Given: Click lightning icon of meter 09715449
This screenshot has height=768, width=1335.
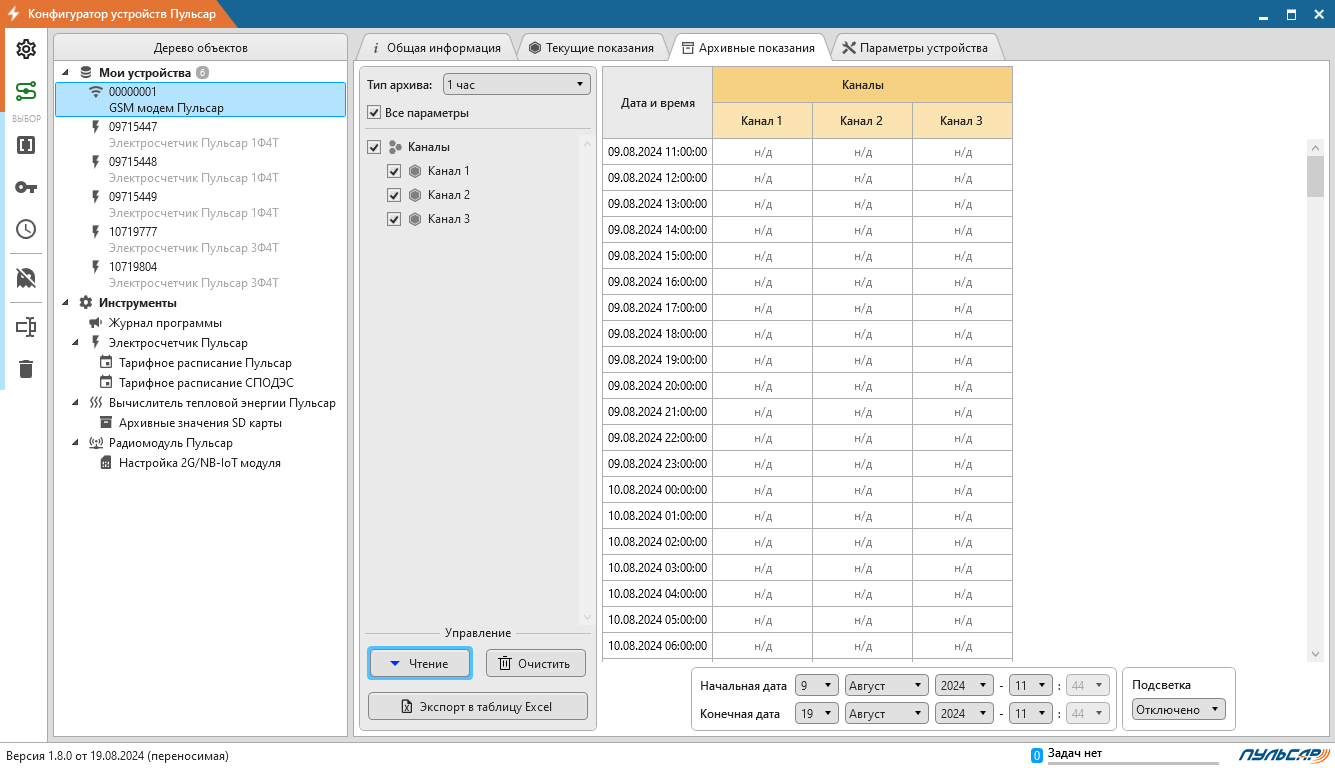Looking at the screenshot, I should click(x=96, y=197).
